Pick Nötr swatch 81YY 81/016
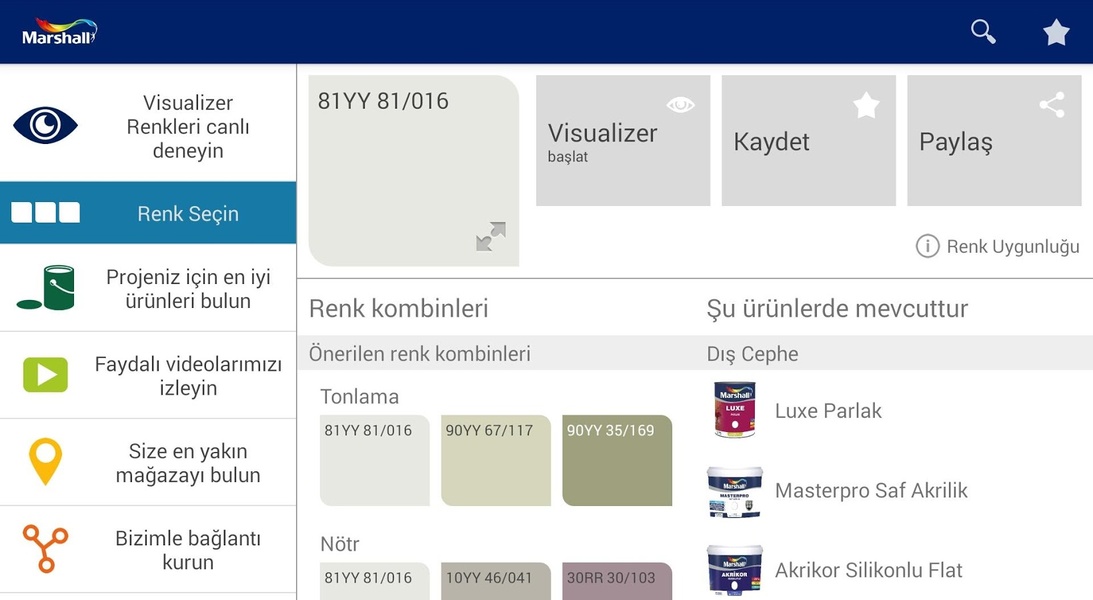 (x=375, y=581)
